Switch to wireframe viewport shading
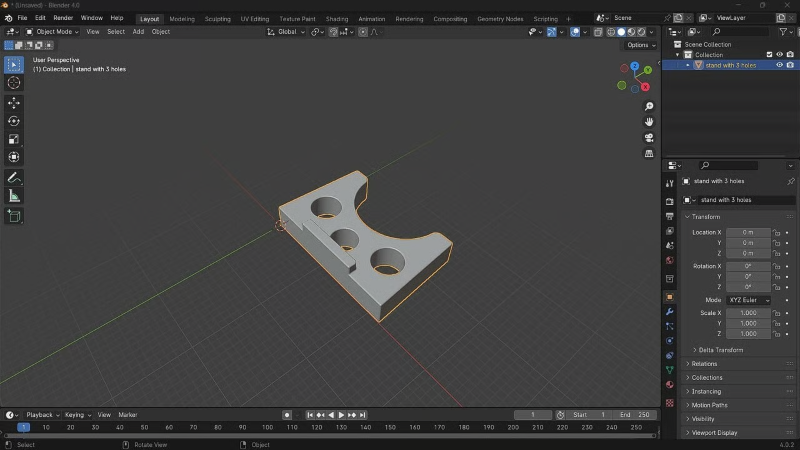This screenshot has width=800, height=450. click(x=611, y=32)
